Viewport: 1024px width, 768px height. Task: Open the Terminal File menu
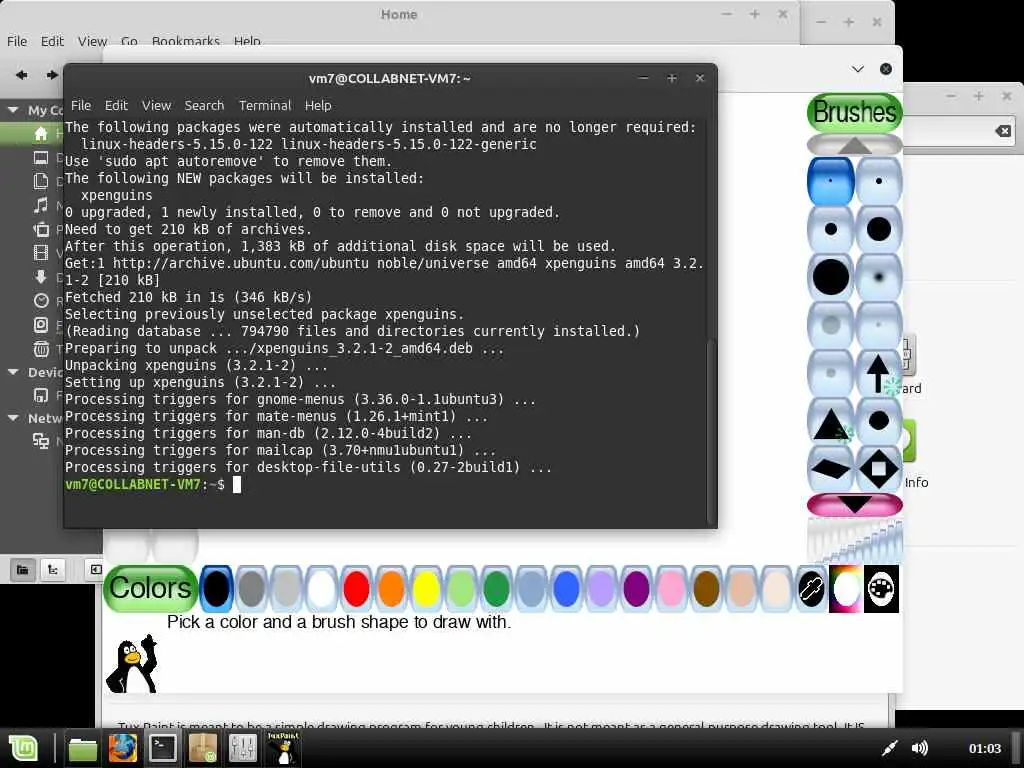tap(81, 105)
